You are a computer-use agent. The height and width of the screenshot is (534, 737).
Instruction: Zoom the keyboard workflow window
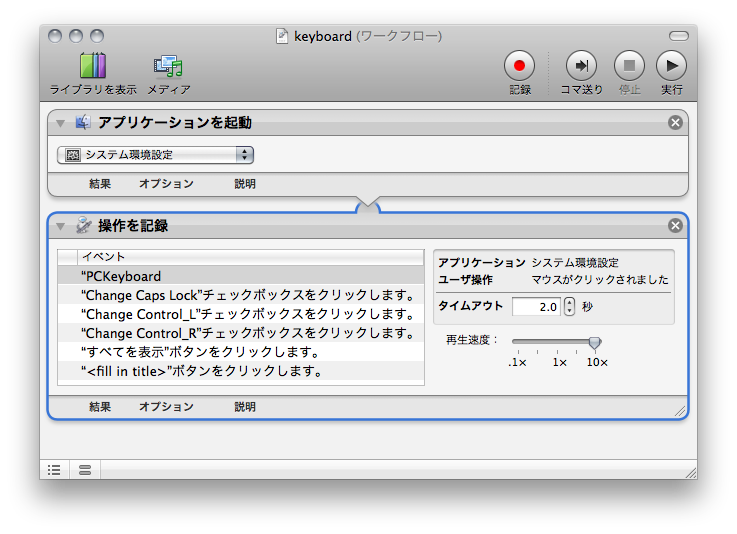coord(97,36)
